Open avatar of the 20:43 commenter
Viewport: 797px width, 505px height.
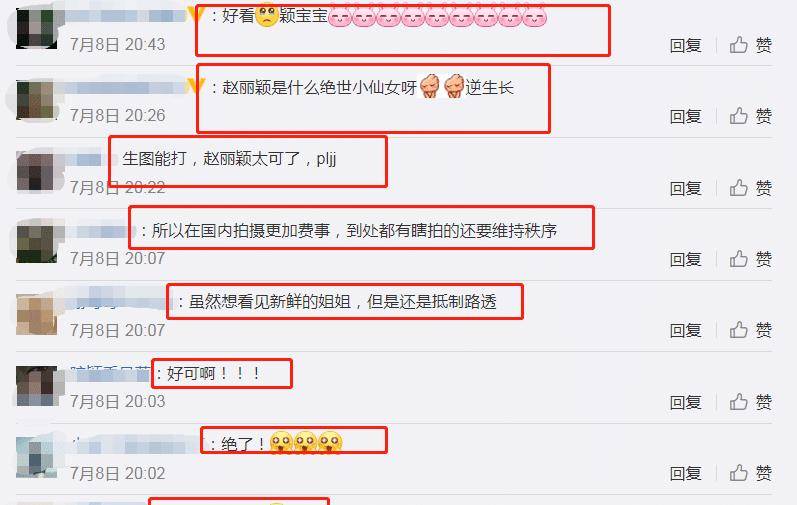point(36,28)
